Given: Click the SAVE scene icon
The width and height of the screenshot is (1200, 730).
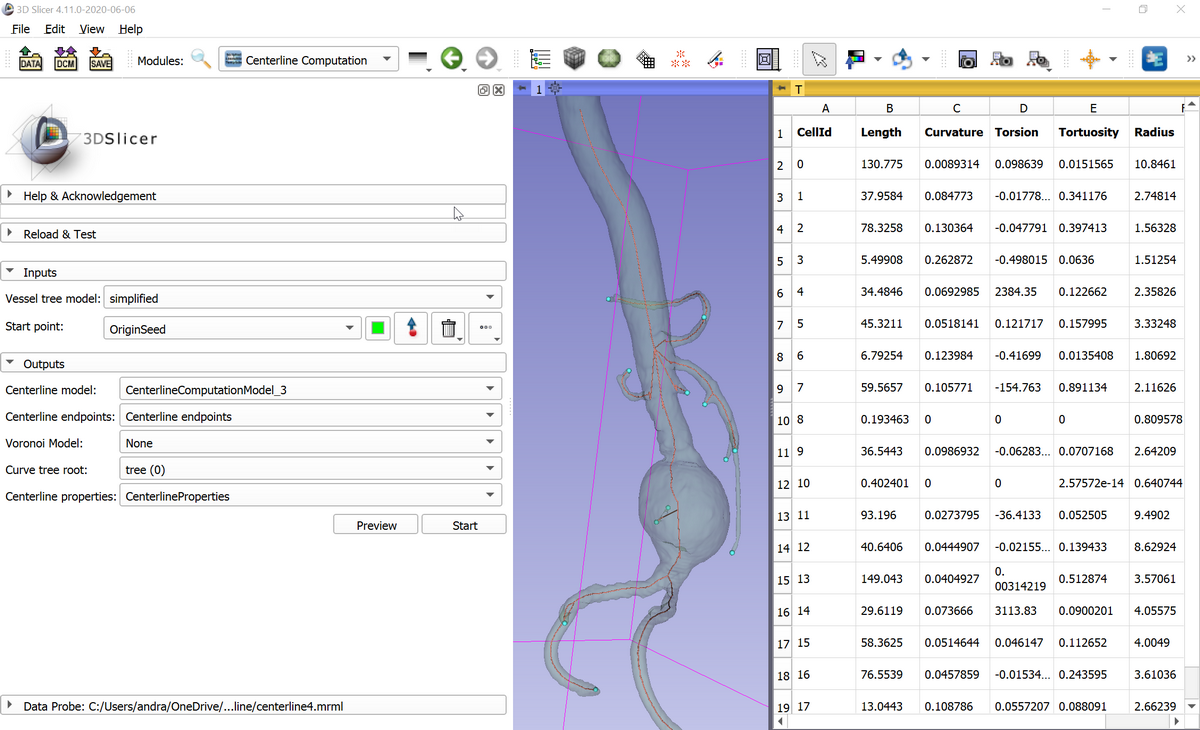Looking at the screenshot, I should [x=101, y=60].
